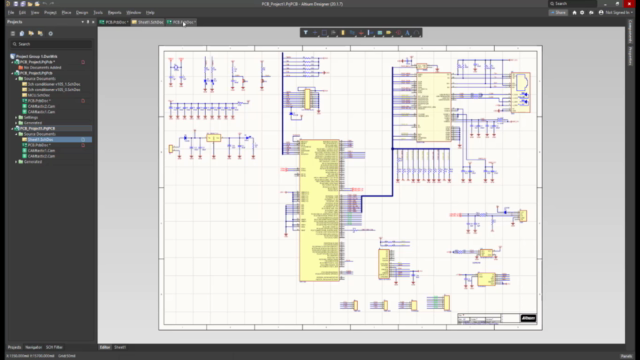Image resolution: width=640 pixels, height=360 pixels.
Task: Place a power port using the red icon
Action: [361, 33]
